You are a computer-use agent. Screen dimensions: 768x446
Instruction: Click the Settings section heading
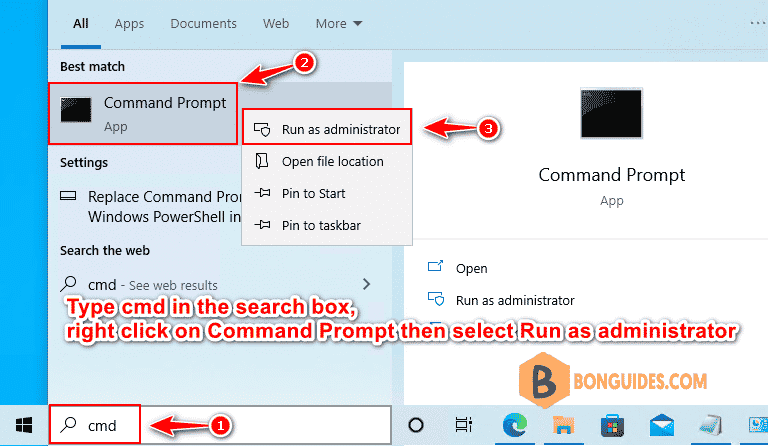click(84, 163)
